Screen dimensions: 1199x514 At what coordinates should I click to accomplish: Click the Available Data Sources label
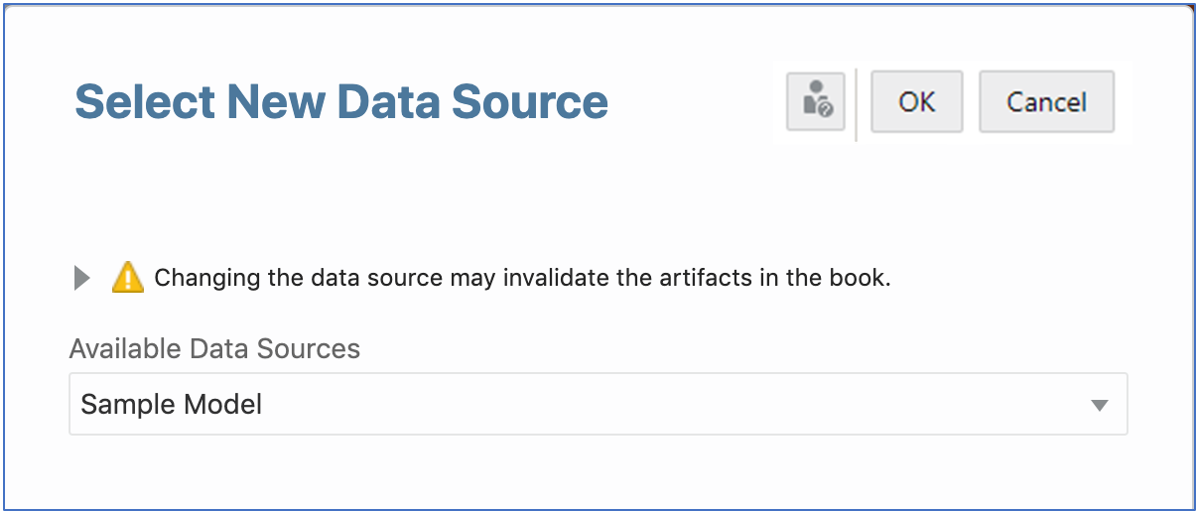coord(214,348)
